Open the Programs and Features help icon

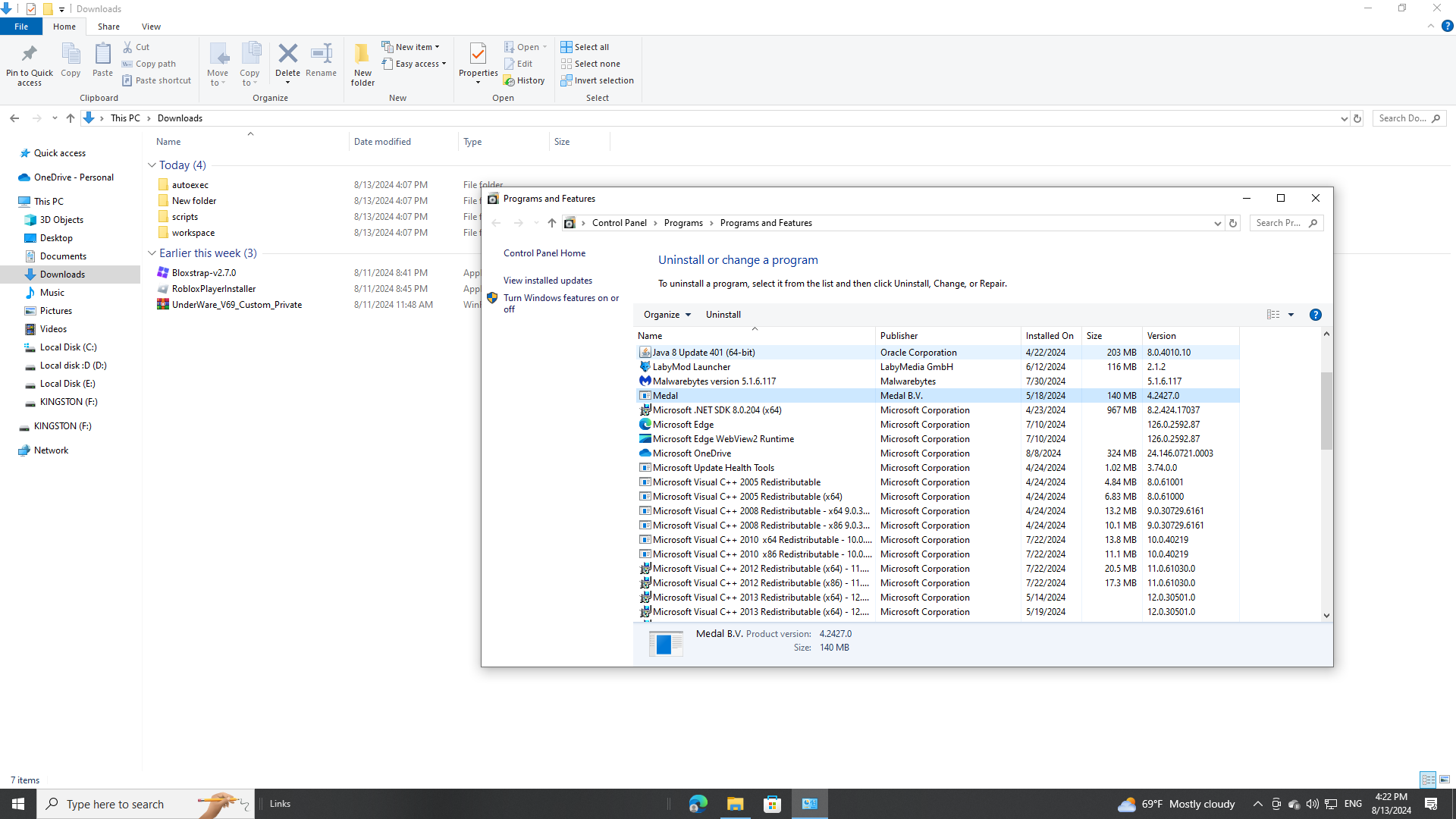point(1316,315)
